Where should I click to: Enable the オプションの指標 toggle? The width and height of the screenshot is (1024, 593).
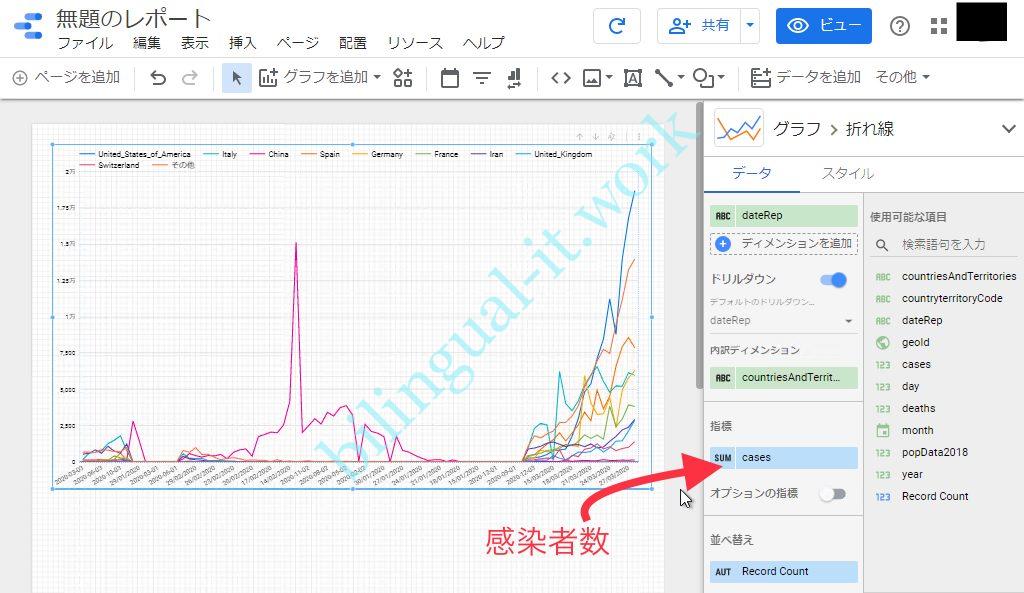pos(832,494)
